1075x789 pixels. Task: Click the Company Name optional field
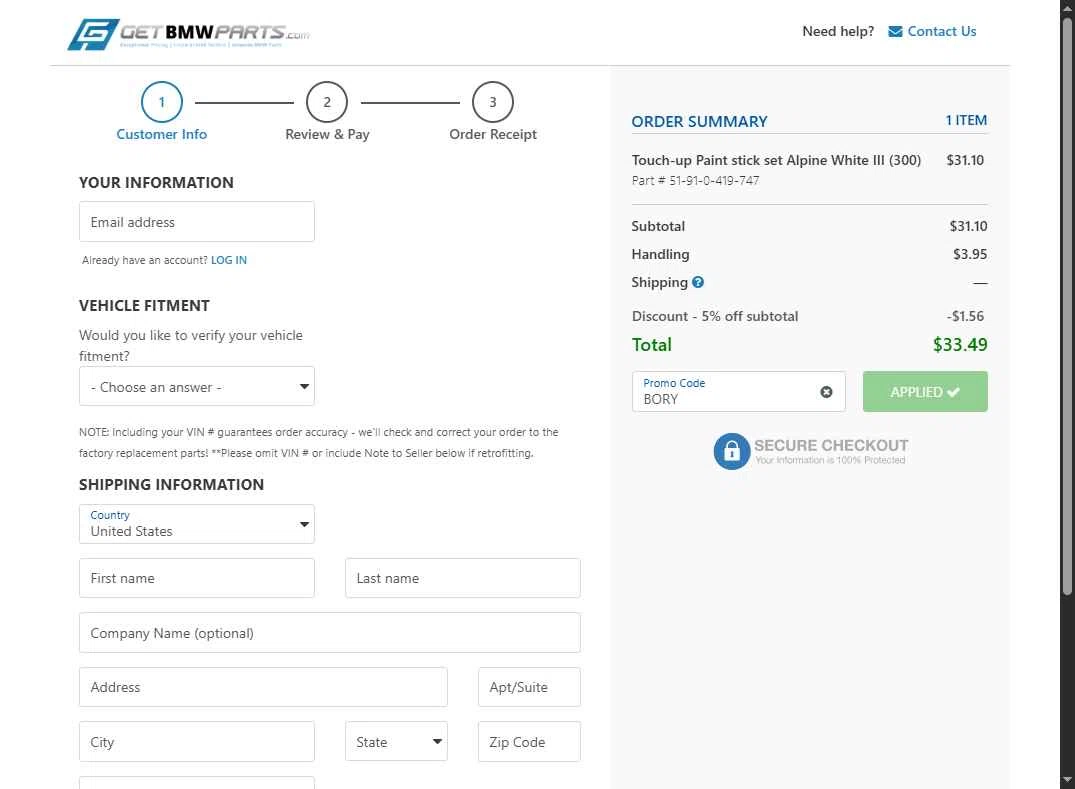(x=330, y=633)
